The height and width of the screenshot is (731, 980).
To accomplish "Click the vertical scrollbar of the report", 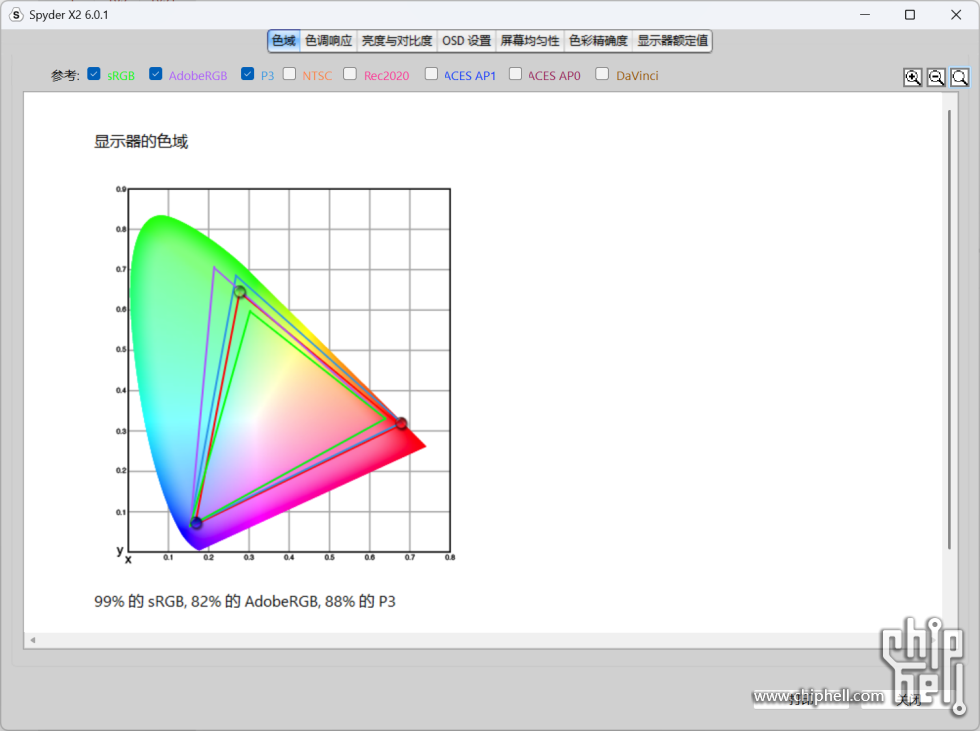I will click(x=949, y=329).
